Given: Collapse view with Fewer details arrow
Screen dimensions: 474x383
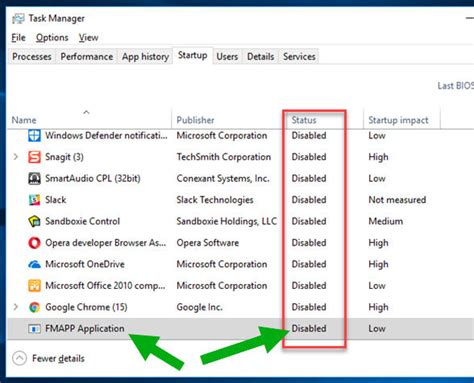Looking at the screenshot, I should tap(19, 358).
